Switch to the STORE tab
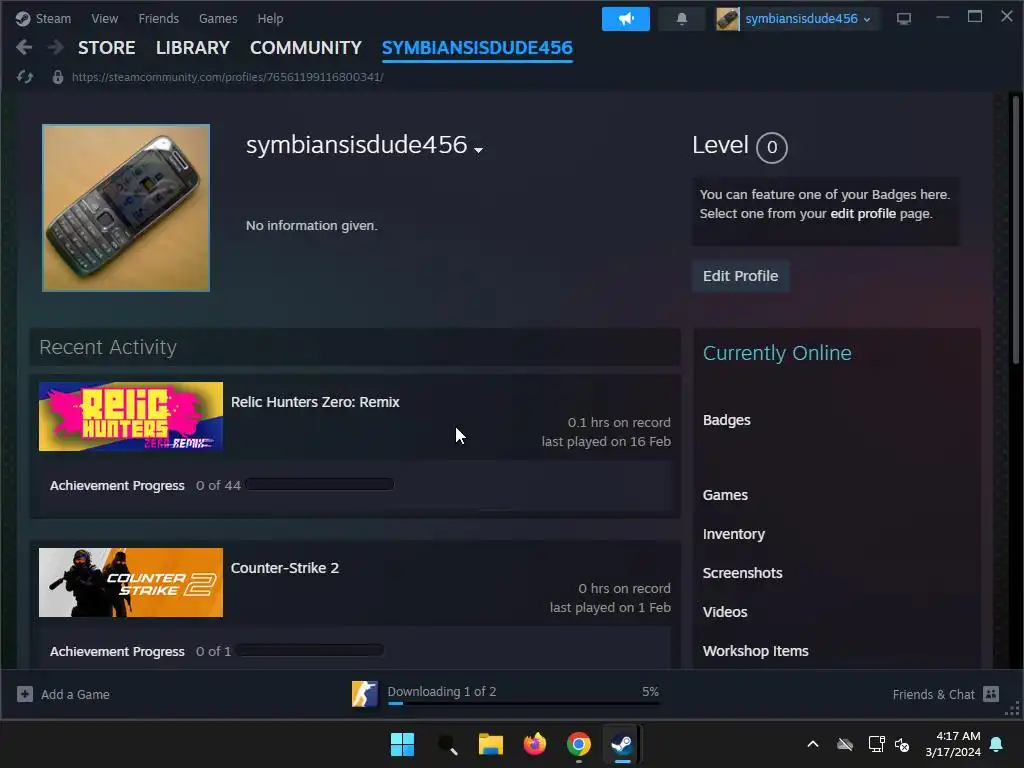The image size is (1024, 768). point(106,48)
